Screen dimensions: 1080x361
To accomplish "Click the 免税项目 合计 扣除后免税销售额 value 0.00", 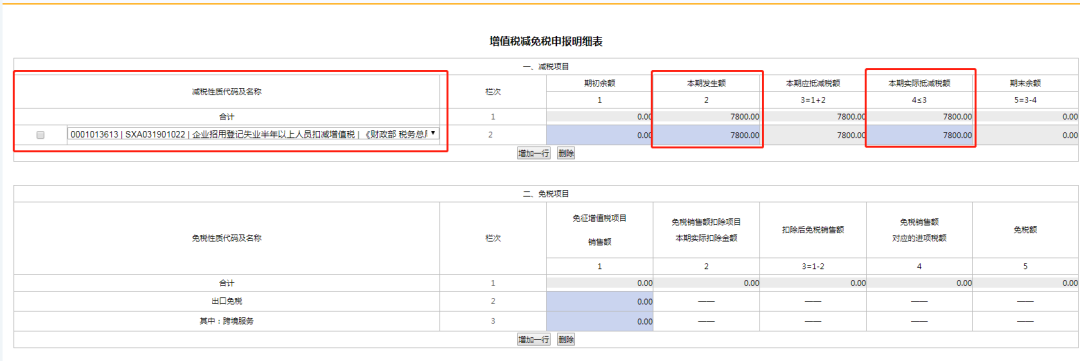I will click(858, 283).
